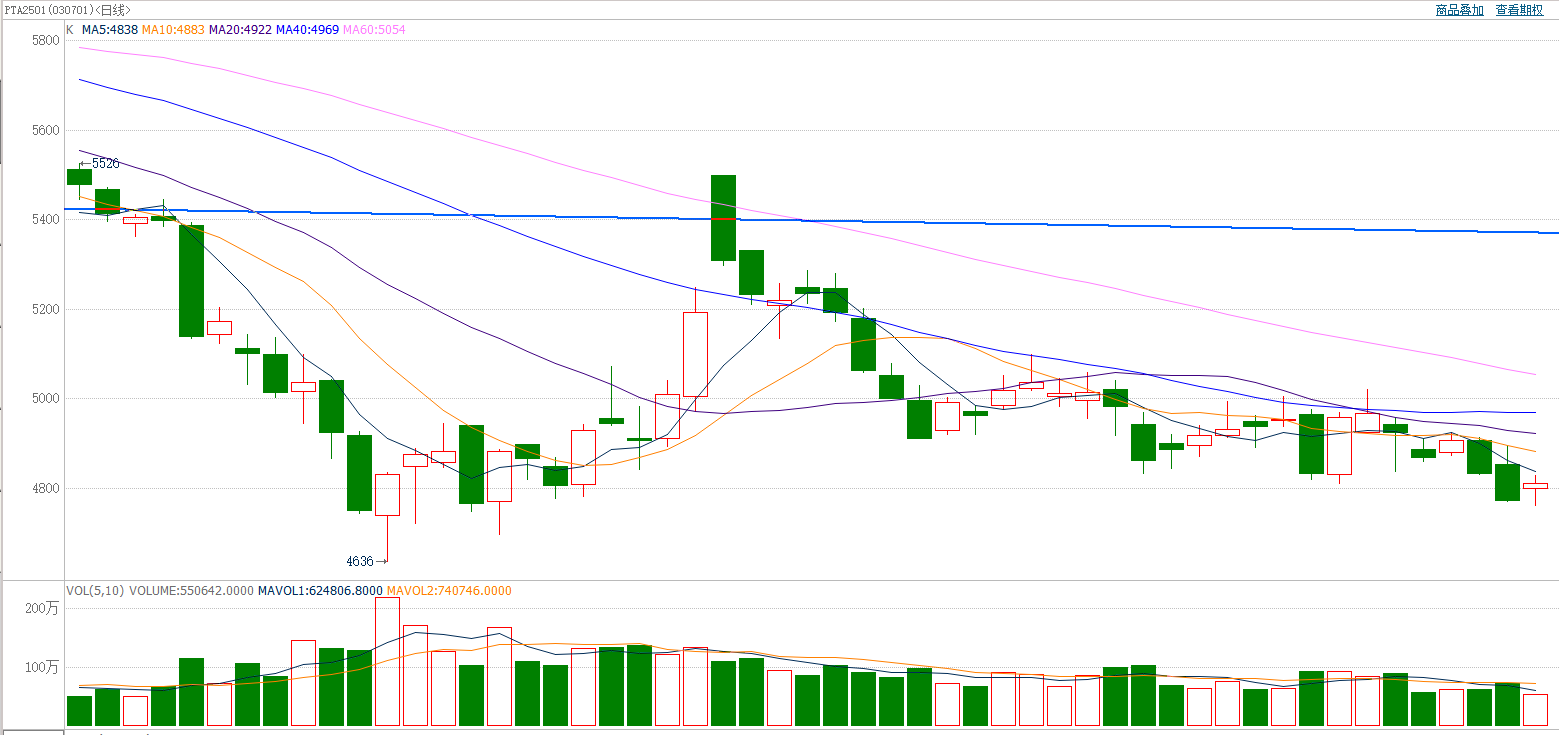1559x735 pixels.
Task: Select the MA60:5054 indicator label
Action: pos(374,30)
